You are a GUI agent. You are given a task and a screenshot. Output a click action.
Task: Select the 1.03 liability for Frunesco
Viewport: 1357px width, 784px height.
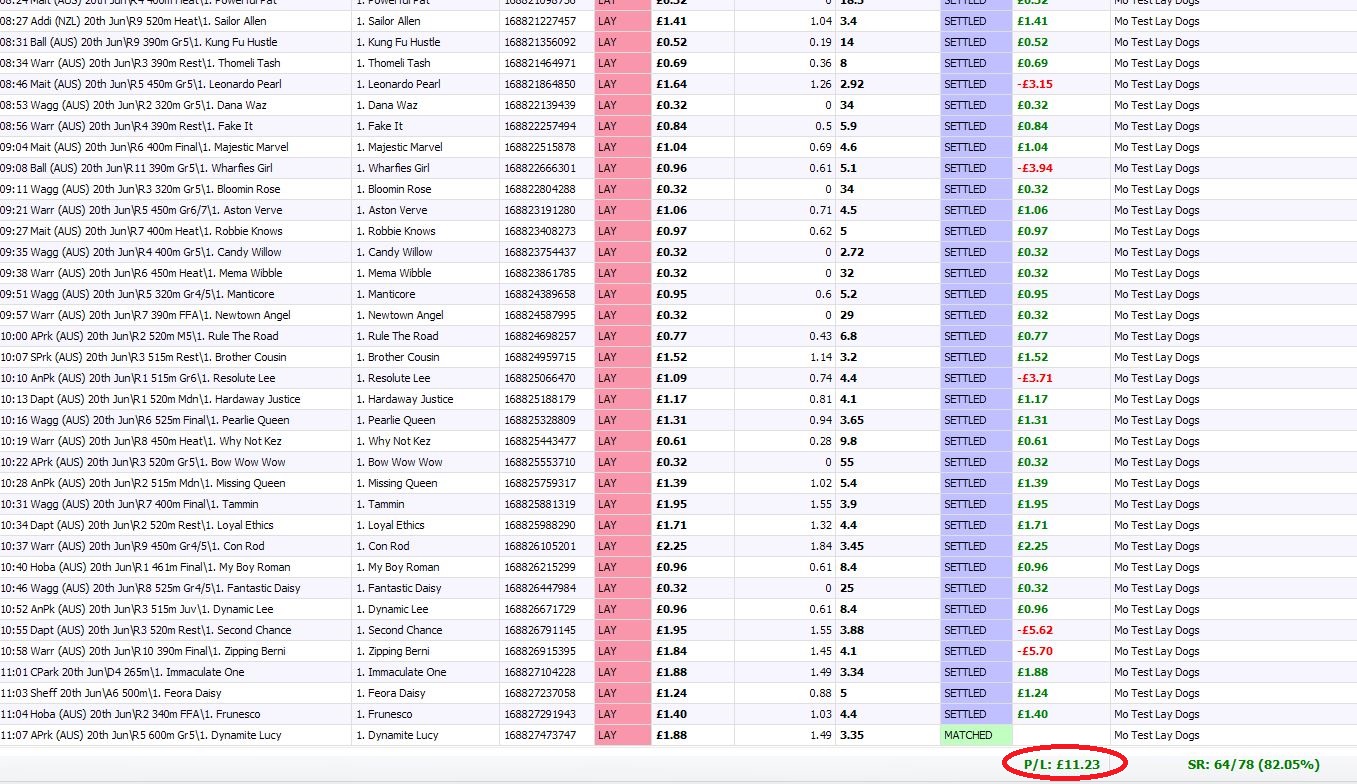click(821, 714)
